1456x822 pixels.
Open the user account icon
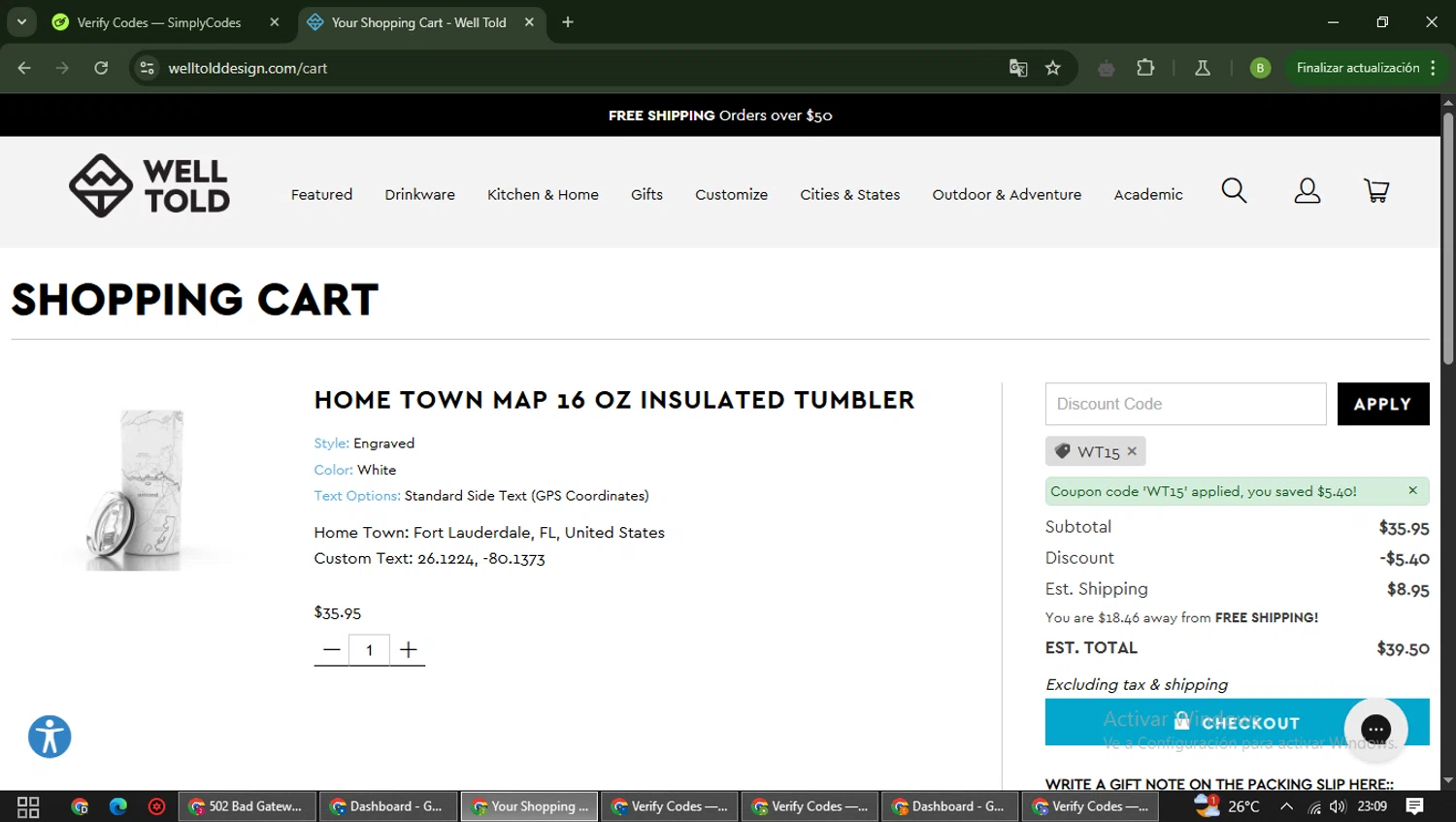coord(1307,190)
